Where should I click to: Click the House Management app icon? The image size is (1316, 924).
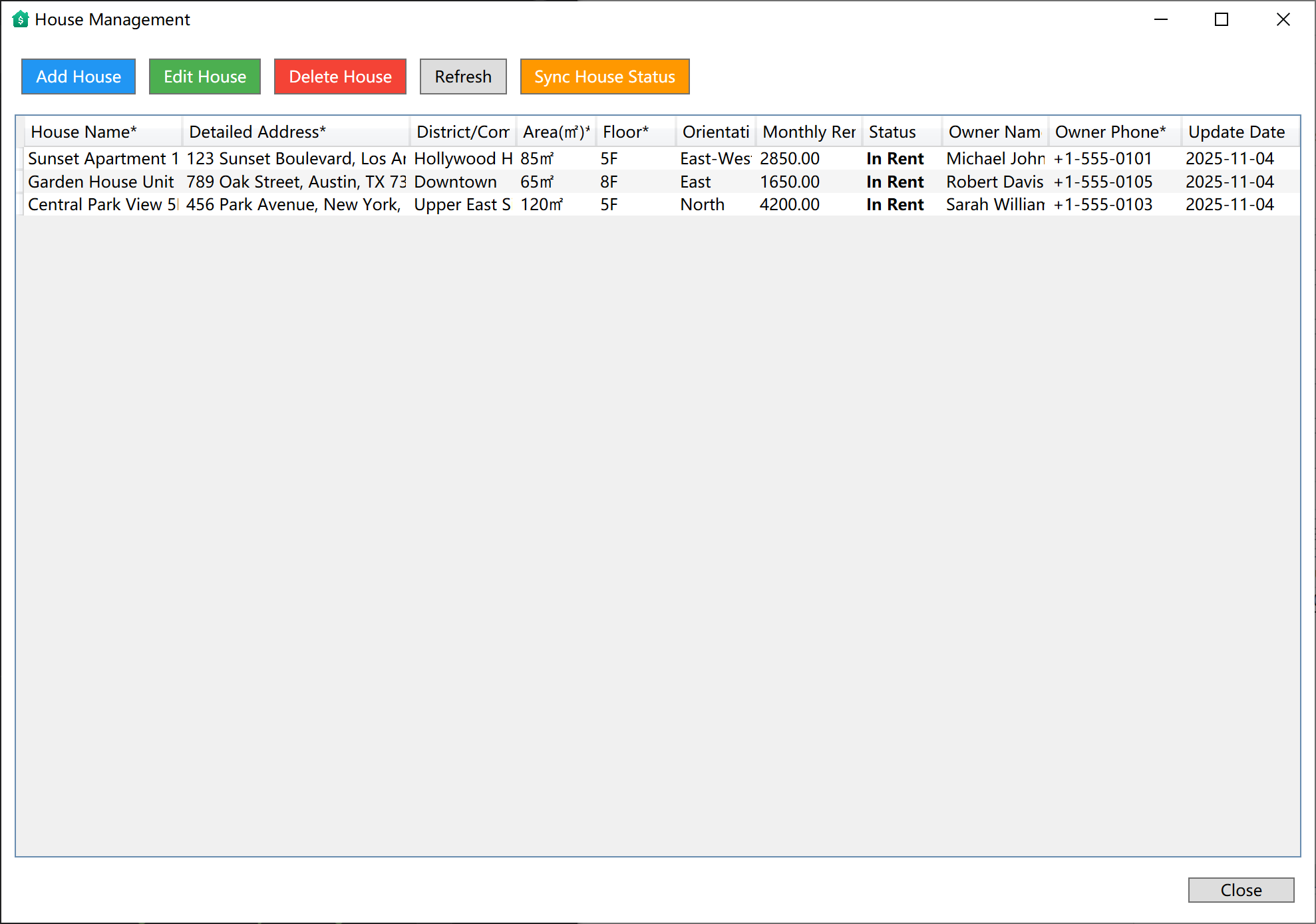coord(19,19)
